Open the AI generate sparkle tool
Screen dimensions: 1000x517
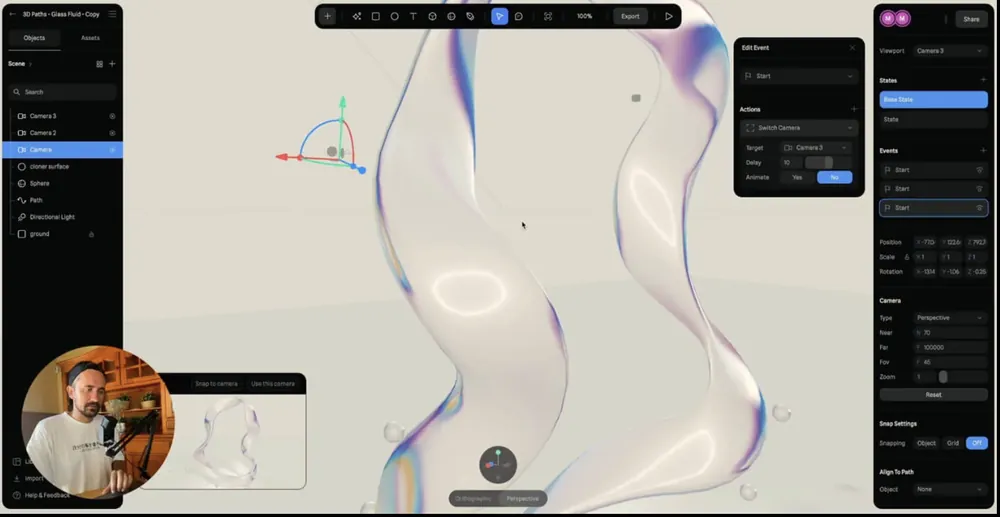[x=357, y=17]
